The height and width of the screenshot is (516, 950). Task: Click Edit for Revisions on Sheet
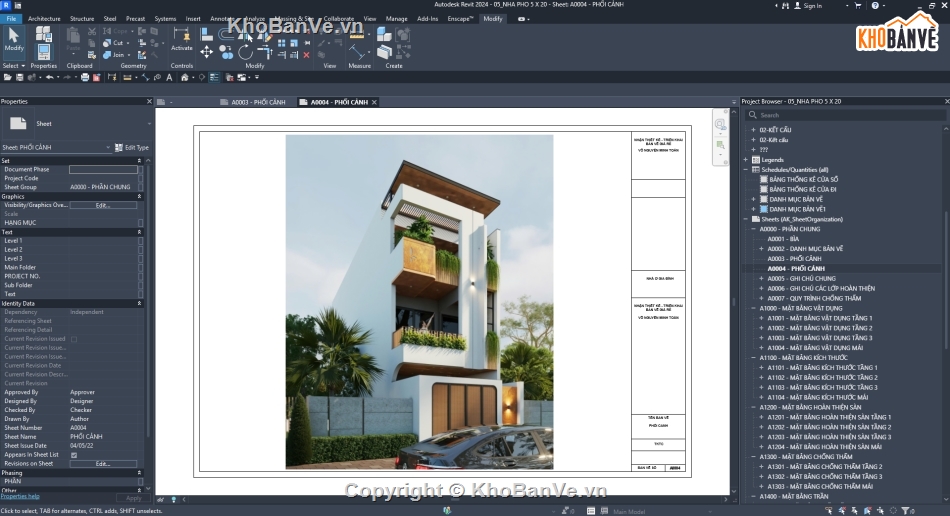pyautogui.click(x=103, y=464)
